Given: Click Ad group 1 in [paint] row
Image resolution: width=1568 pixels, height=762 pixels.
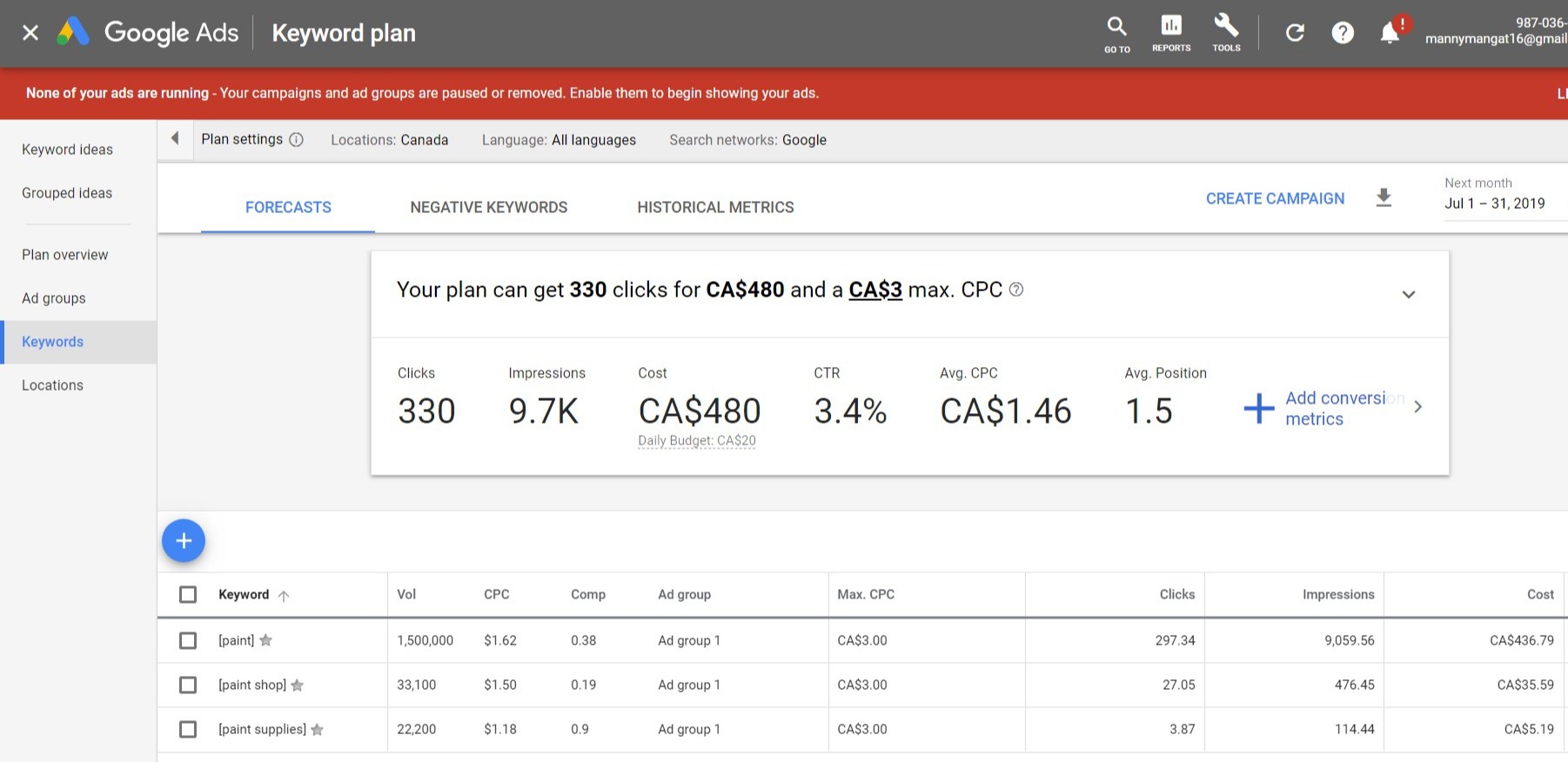Looking at the screenshot, I should tap(689, 640).
